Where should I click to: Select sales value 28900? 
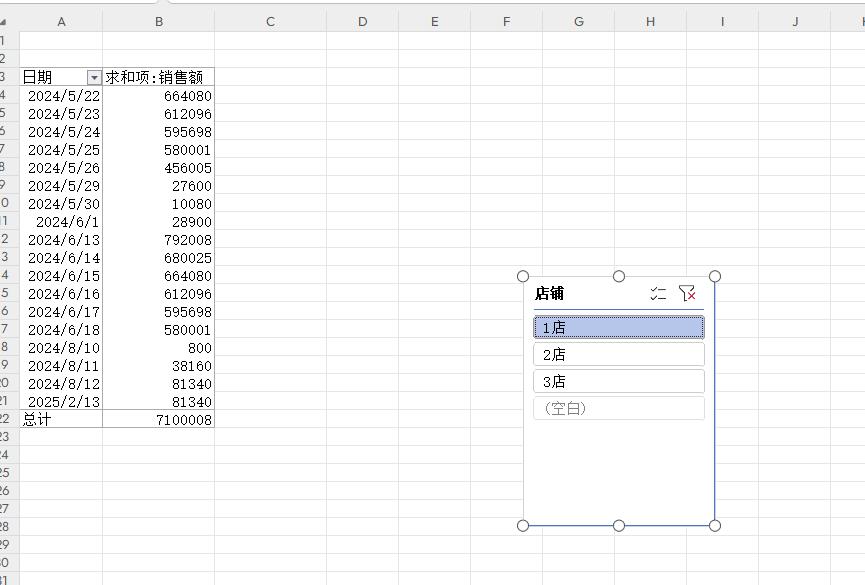[159, 222]
